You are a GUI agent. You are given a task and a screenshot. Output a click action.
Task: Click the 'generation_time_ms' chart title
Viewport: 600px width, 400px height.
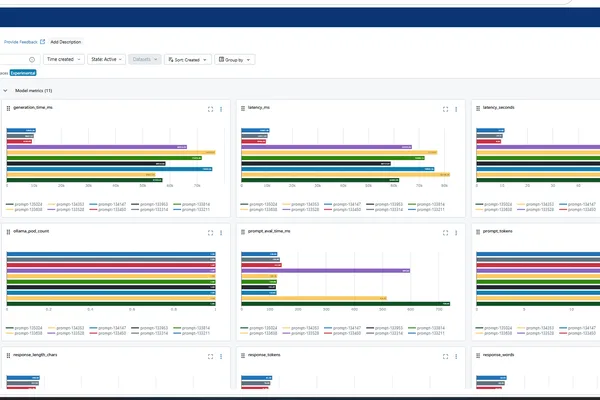[x=33, y=108]
